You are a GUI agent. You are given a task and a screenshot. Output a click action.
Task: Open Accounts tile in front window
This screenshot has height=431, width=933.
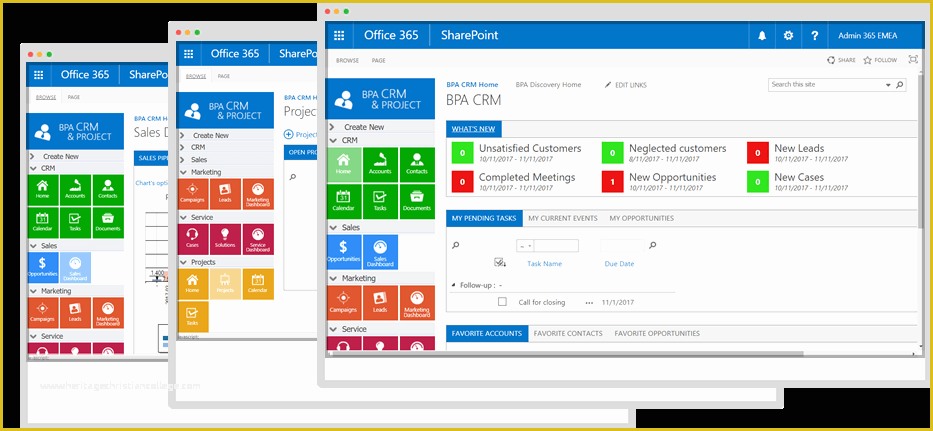(x=380, y=165)
